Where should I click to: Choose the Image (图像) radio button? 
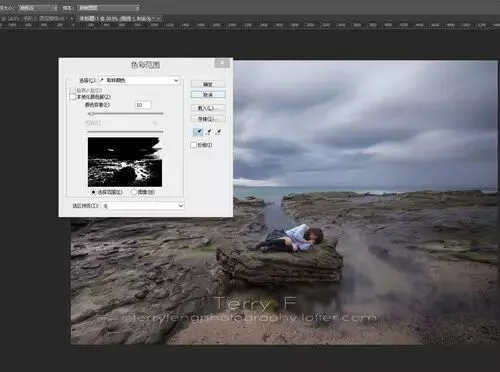(134, 192)
